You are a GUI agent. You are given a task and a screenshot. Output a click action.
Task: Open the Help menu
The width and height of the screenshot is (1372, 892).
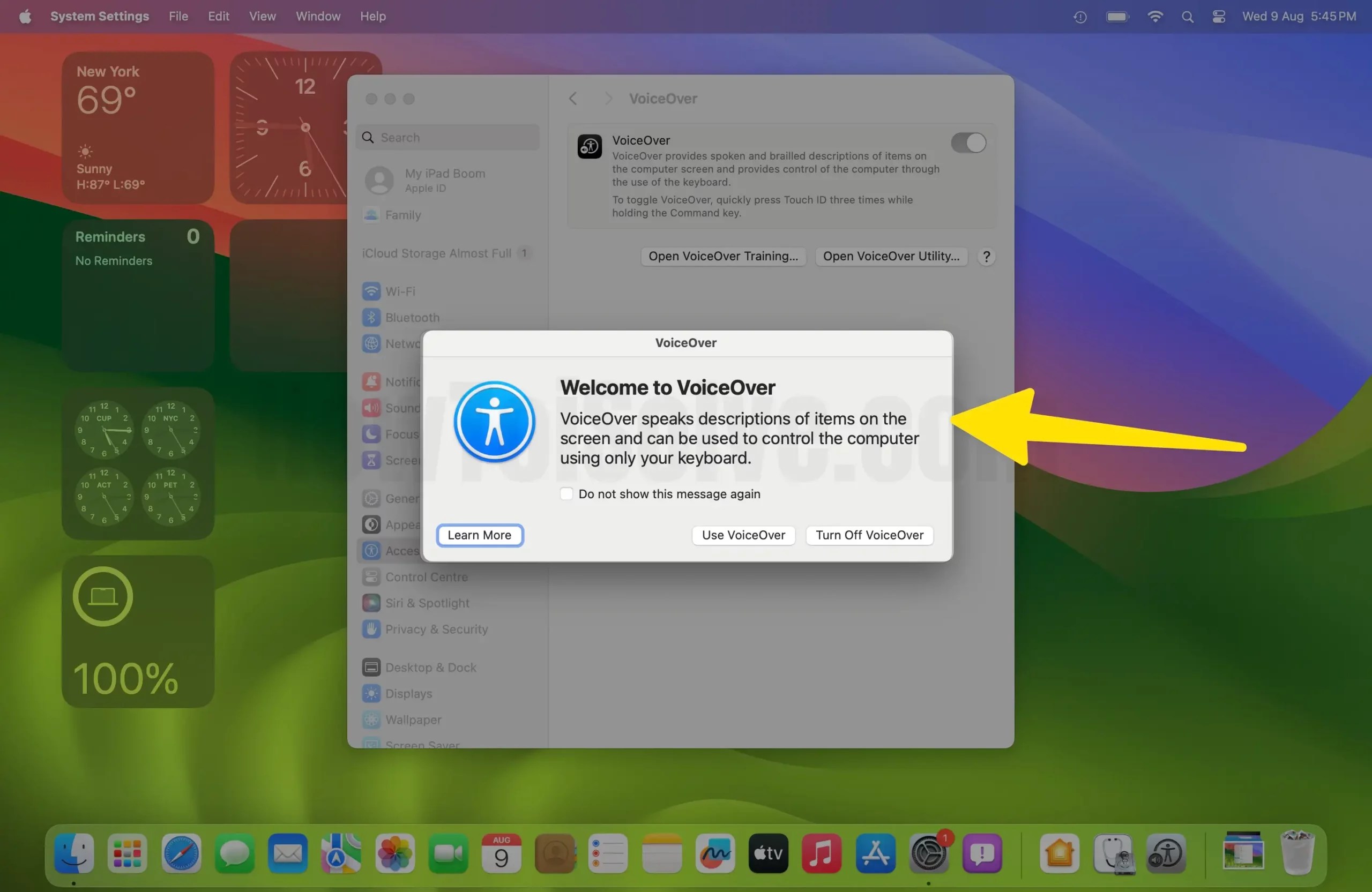[x=372, y=16]
